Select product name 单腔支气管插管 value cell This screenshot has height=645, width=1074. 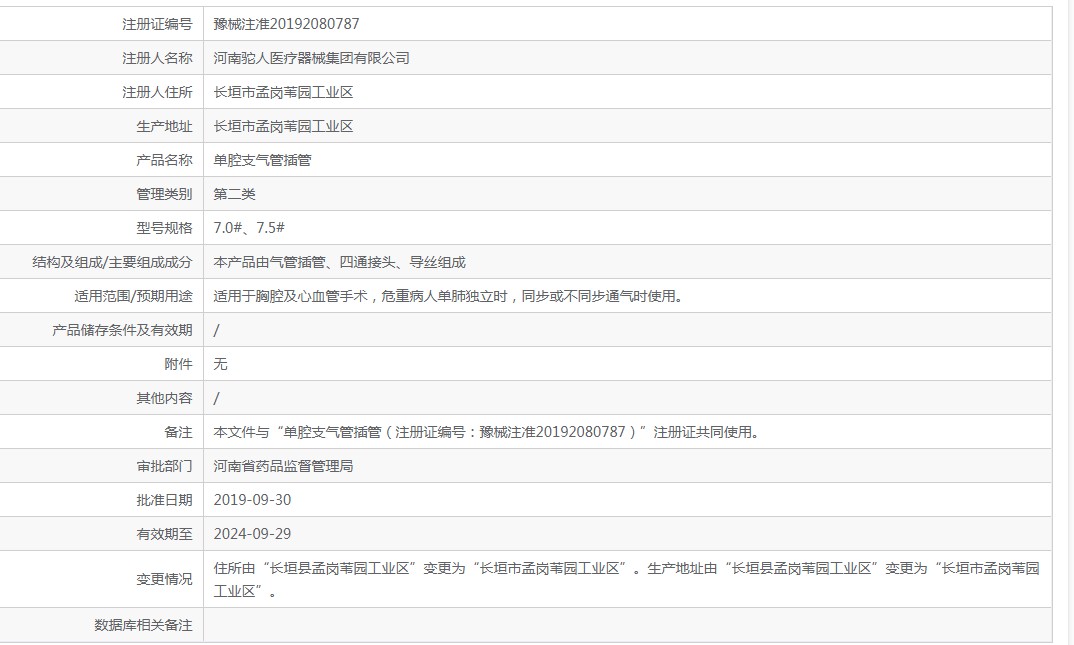point(262,160)
